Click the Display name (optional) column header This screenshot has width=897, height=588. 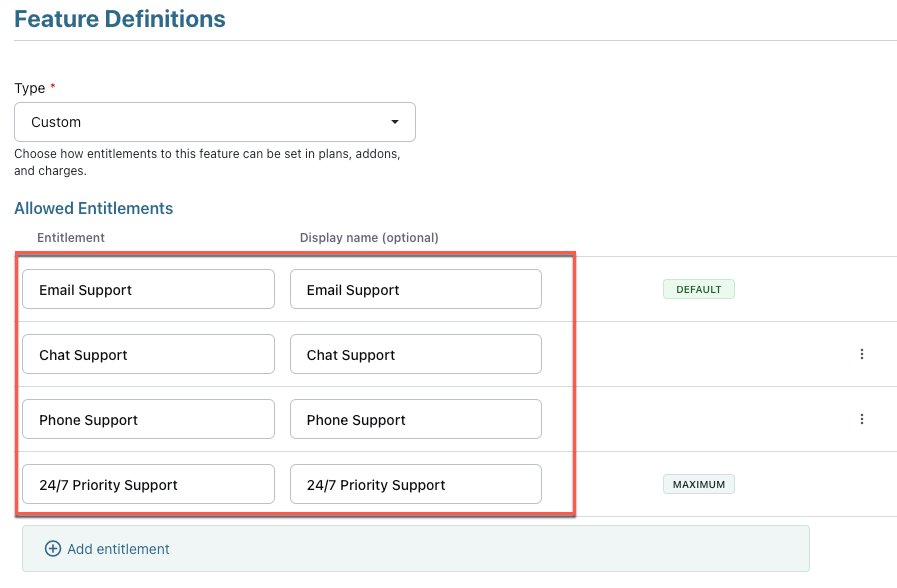[x=369, y=238]
